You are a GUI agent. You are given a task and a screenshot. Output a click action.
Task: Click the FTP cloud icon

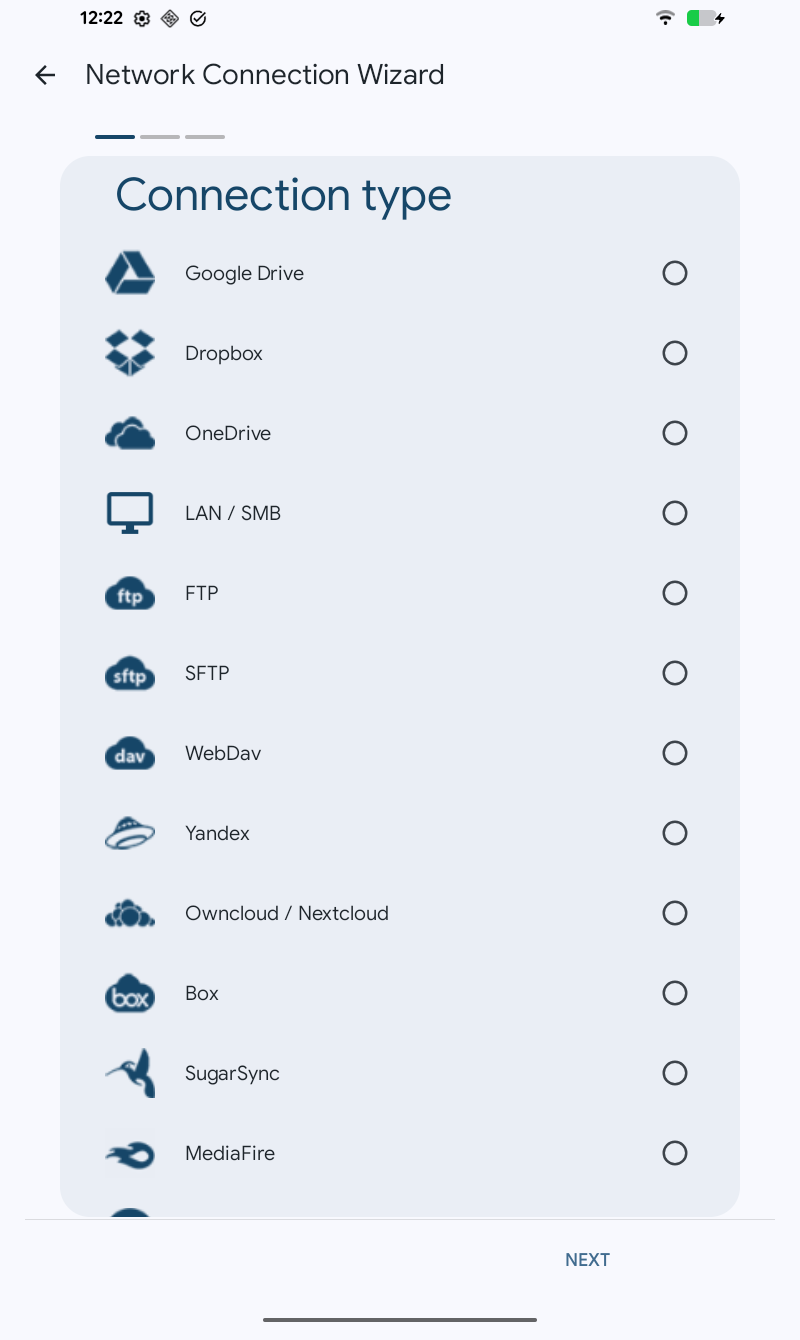[130, 593]
